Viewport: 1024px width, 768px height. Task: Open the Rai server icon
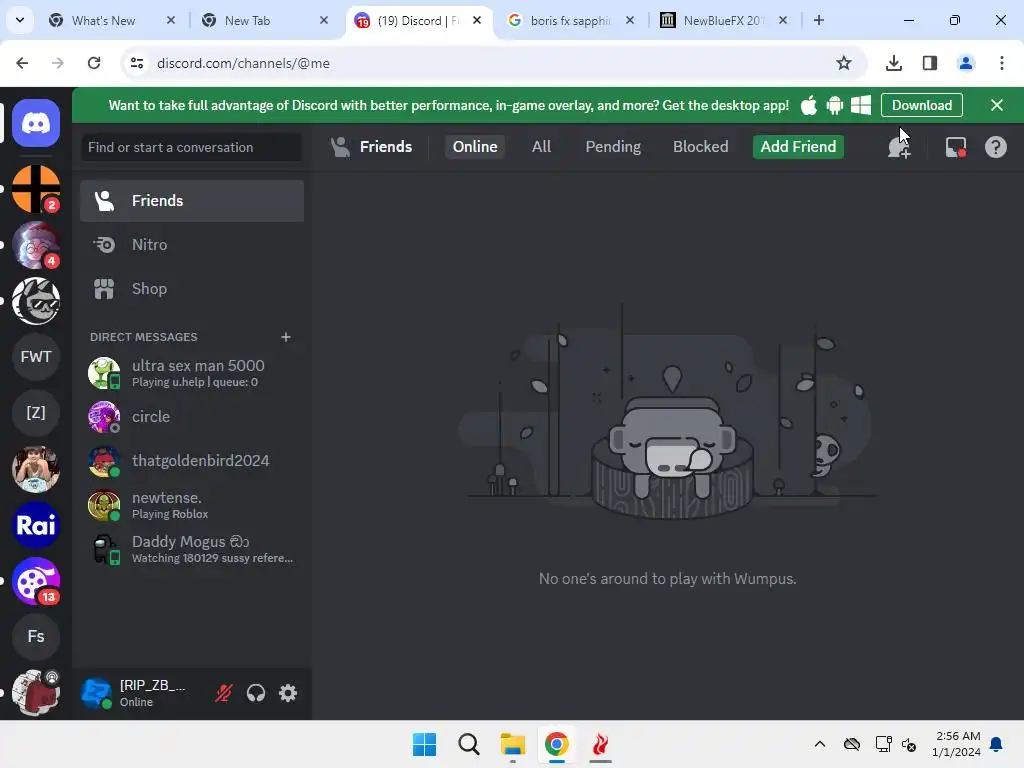pyautogui.click(x=36, y=525)
